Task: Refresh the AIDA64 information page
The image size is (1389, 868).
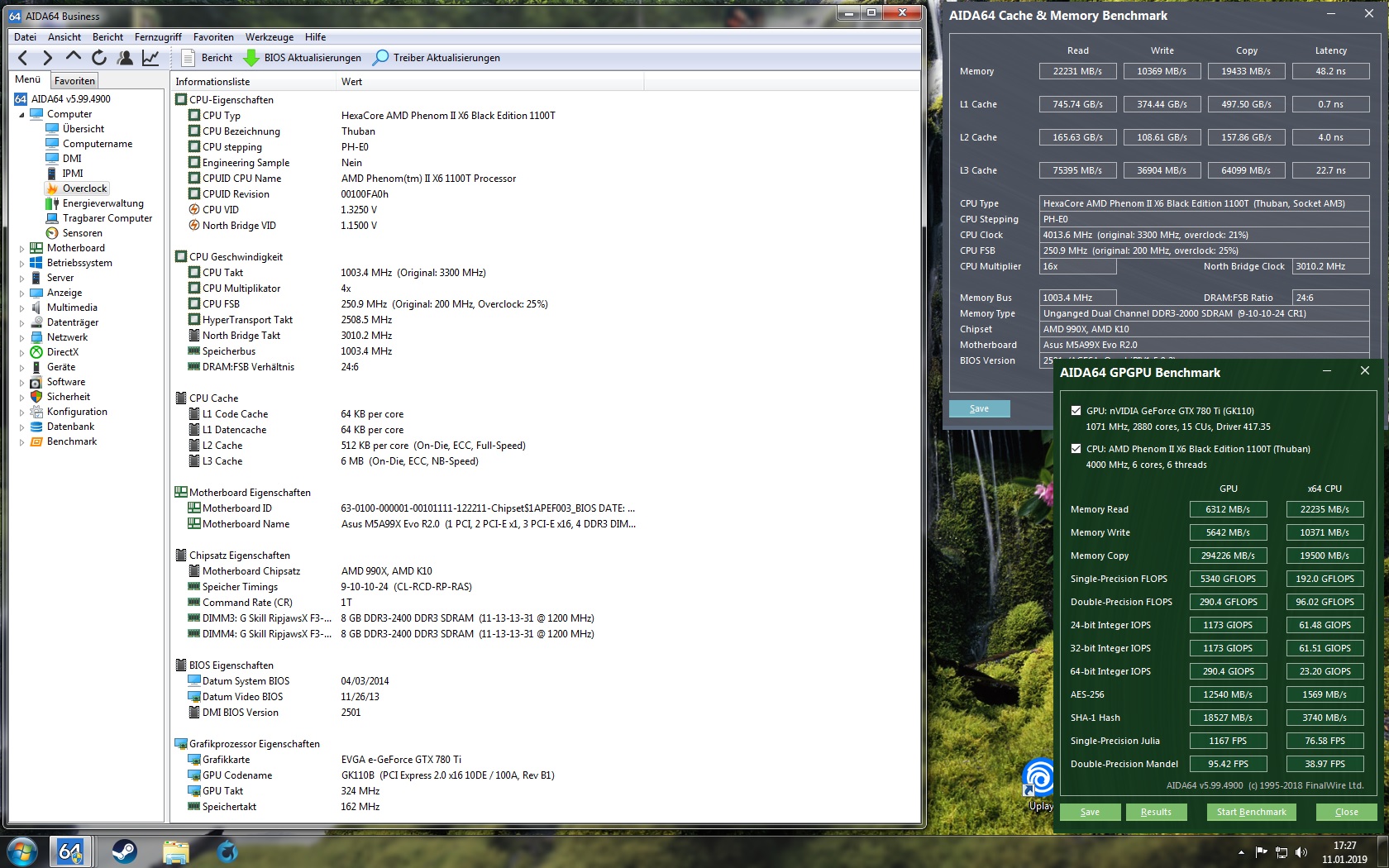Action: [99, 58]
